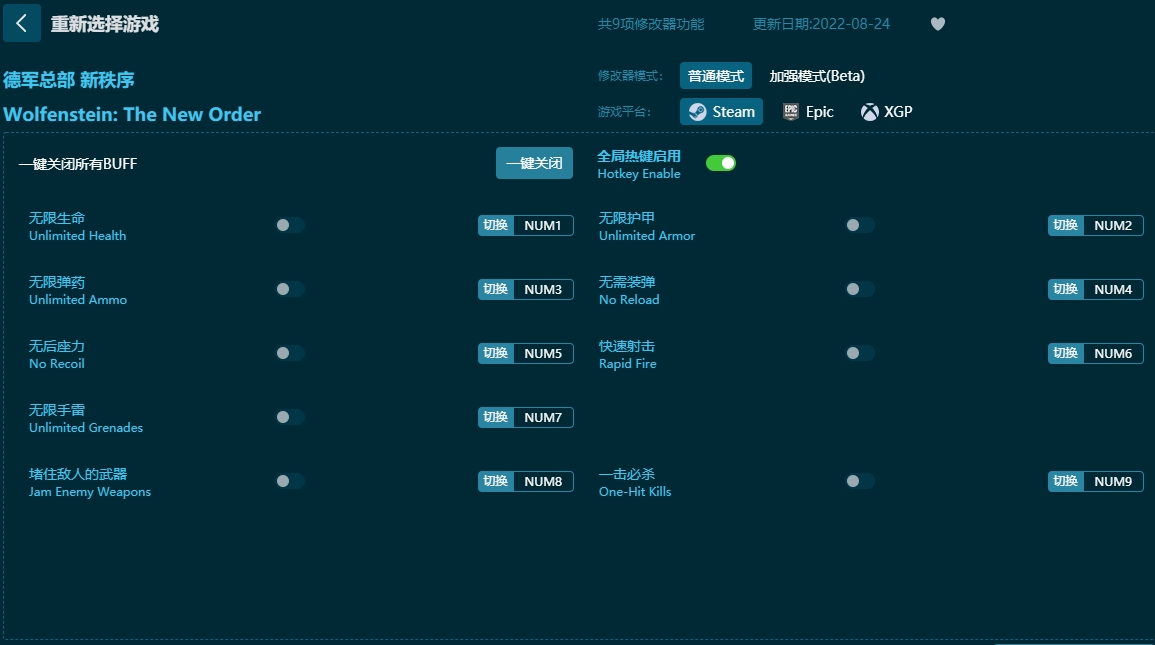1155x645 pixels.
Task: Click 切换 button for NUM5
Action: [496, 353]
